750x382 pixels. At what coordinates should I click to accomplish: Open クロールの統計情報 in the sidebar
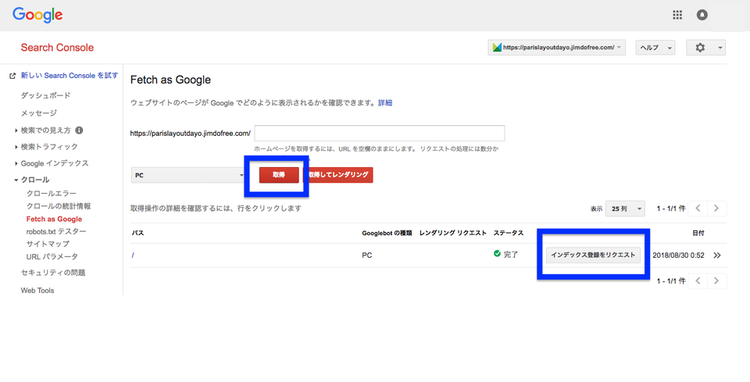click(58, 206)
